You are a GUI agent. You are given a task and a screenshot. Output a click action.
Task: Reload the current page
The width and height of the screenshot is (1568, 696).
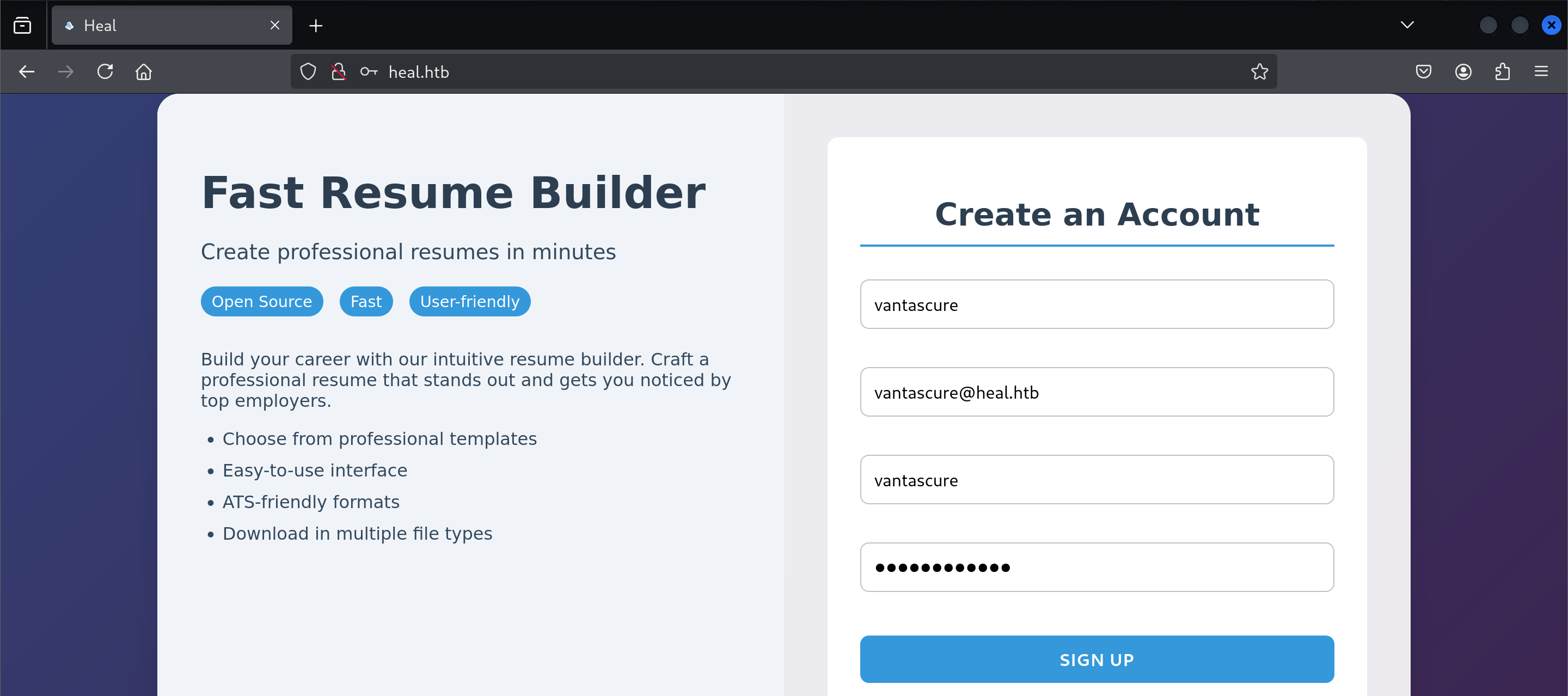[x=105, y=72]
